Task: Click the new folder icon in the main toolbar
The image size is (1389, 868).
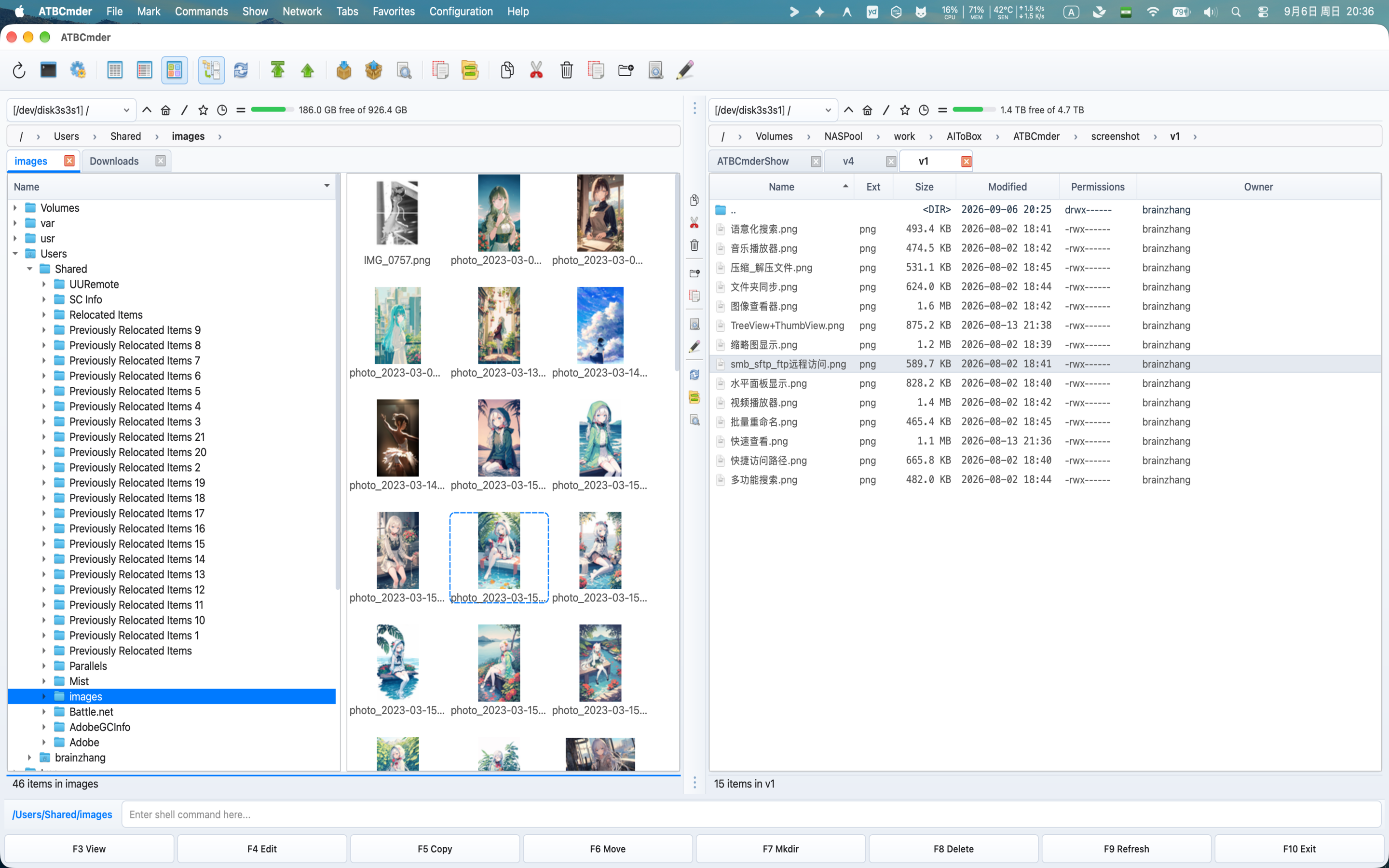Action: (x=626, y=70)
